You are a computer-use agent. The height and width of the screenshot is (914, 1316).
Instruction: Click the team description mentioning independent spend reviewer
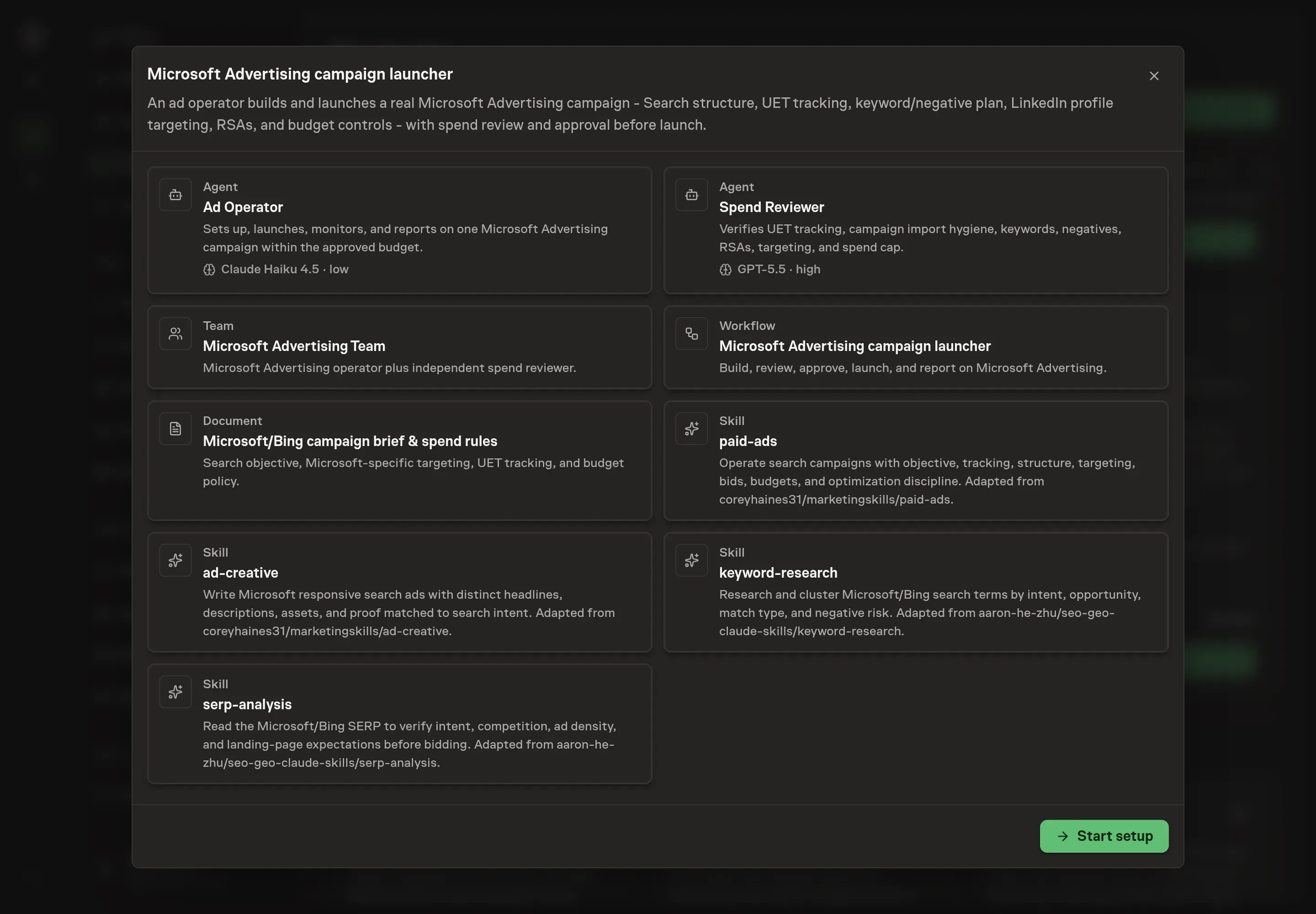coord(389,368)
